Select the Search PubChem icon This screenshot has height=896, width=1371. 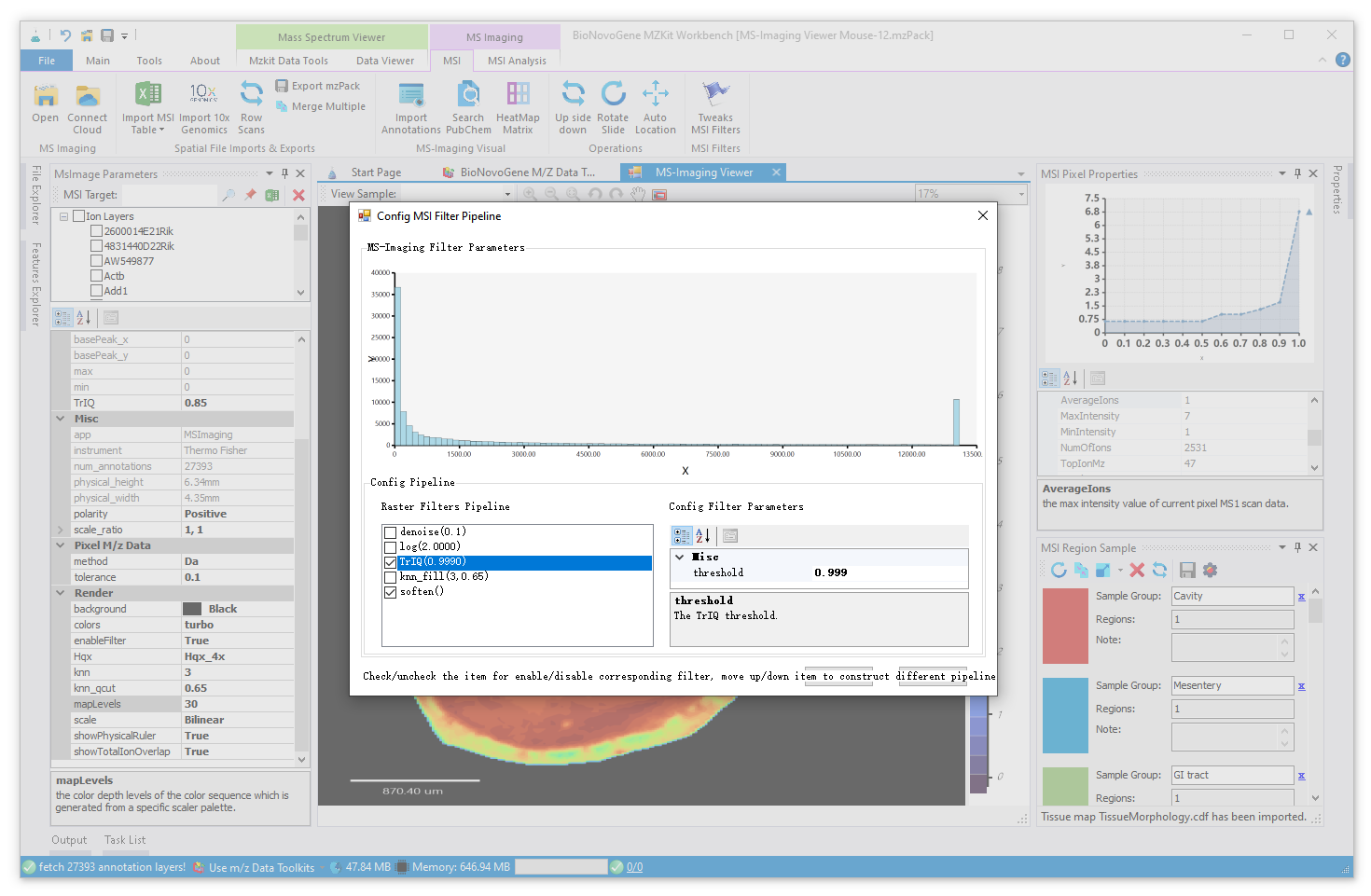coord(468,94)
